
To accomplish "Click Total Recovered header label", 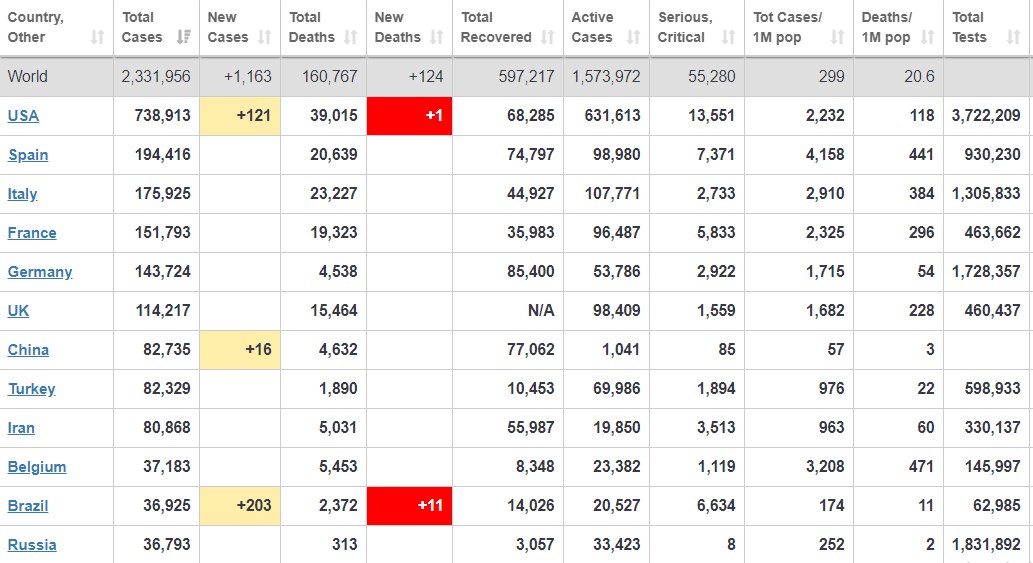I will (x=496, y=27).
